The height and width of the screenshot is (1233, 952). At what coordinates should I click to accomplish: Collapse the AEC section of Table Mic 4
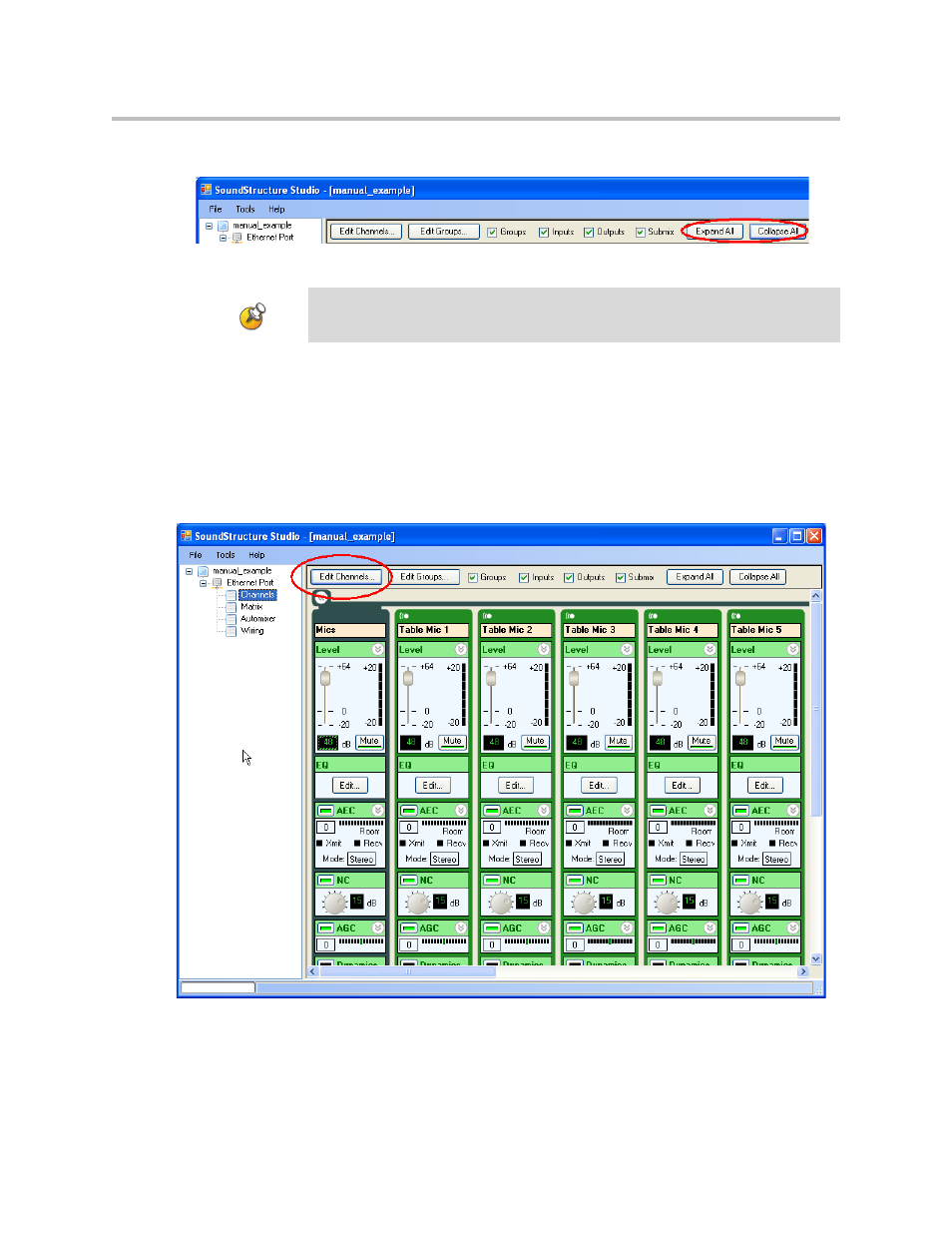[x=710, y=811]
